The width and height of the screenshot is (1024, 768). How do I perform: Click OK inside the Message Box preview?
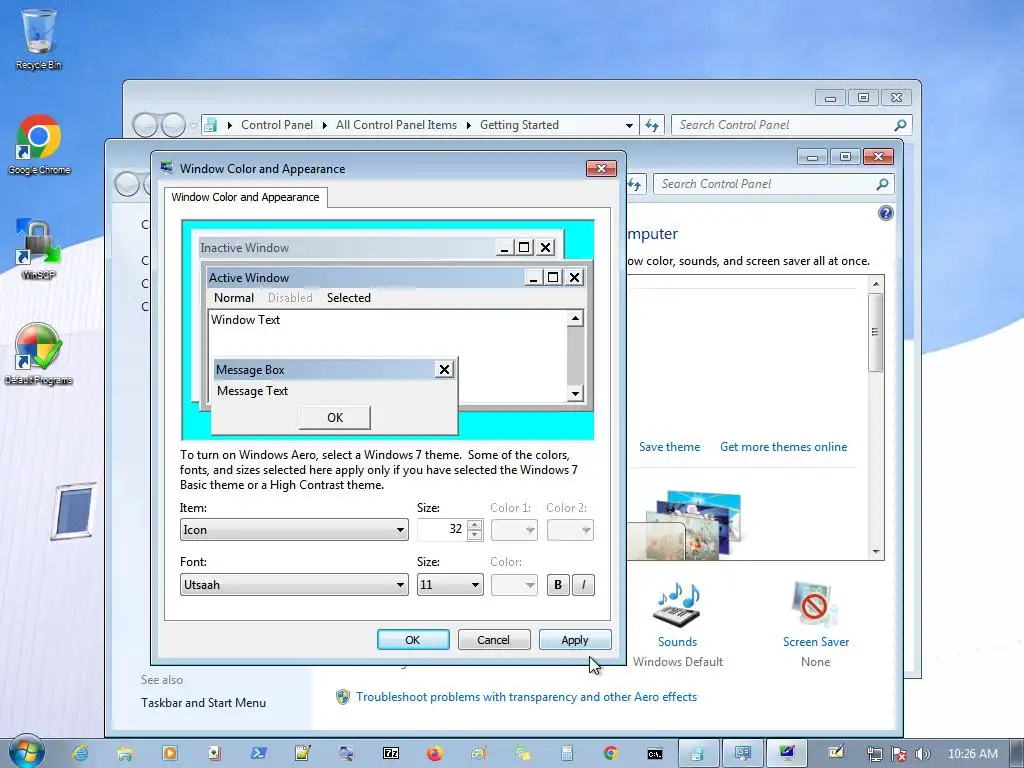335,417
